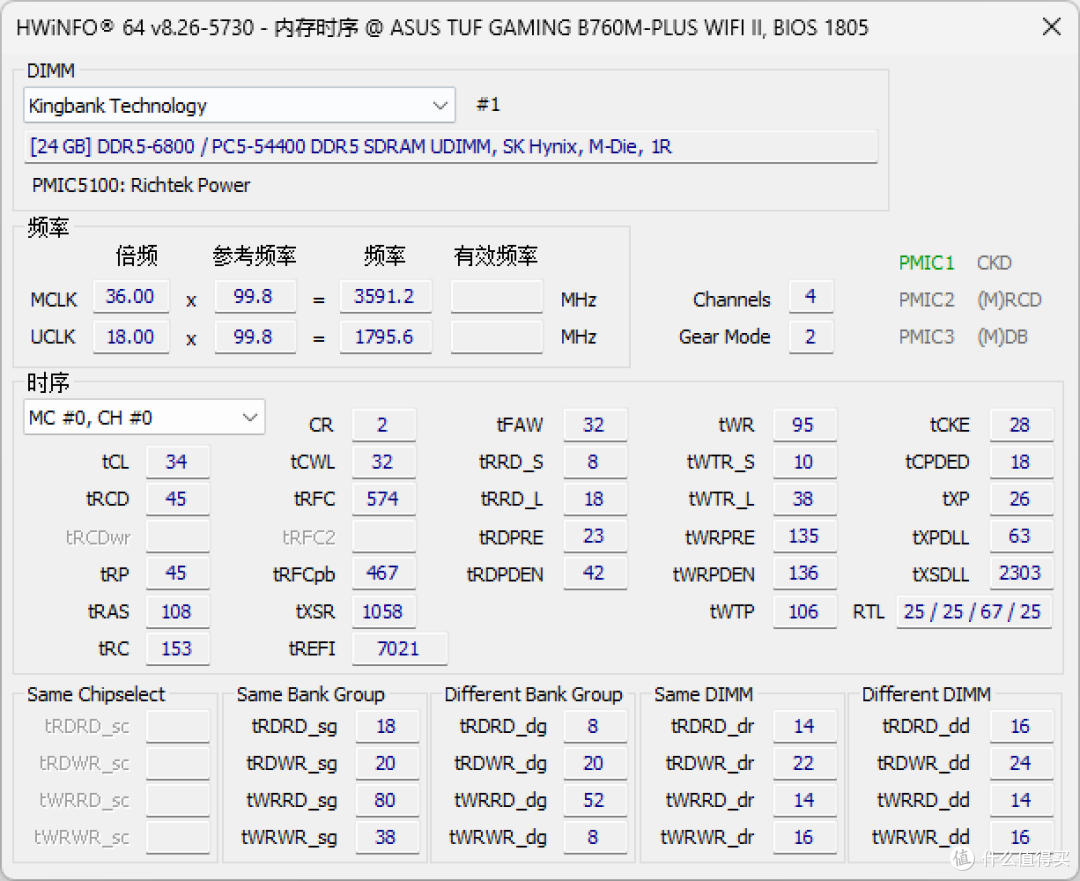This screenshot has width=1080, height=881.
Task: Click the tRRD_L value 18
Action: (x=594, y=499)
